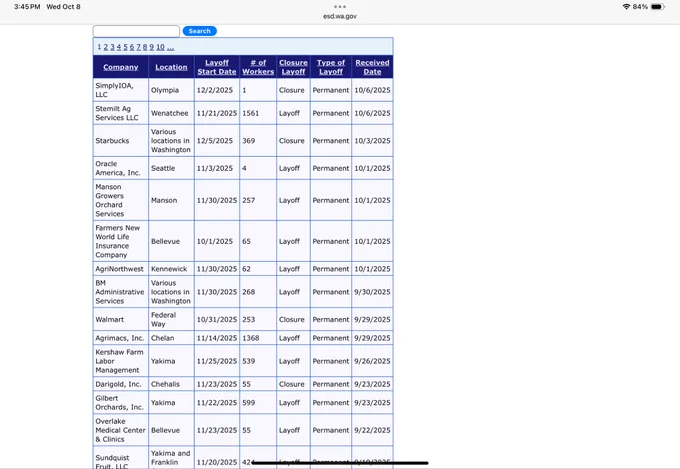
Task: Click the Chelan location cell
Action: click(171, 338)
